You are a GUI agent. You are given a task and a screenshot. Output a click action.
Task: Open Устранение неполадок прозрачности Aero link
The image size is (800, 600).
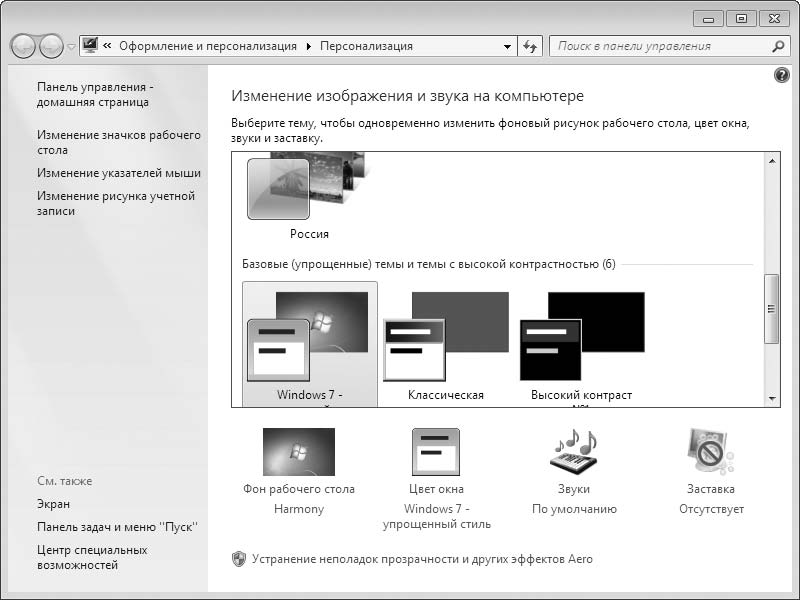pyautogui.click(x=422, y=559)
